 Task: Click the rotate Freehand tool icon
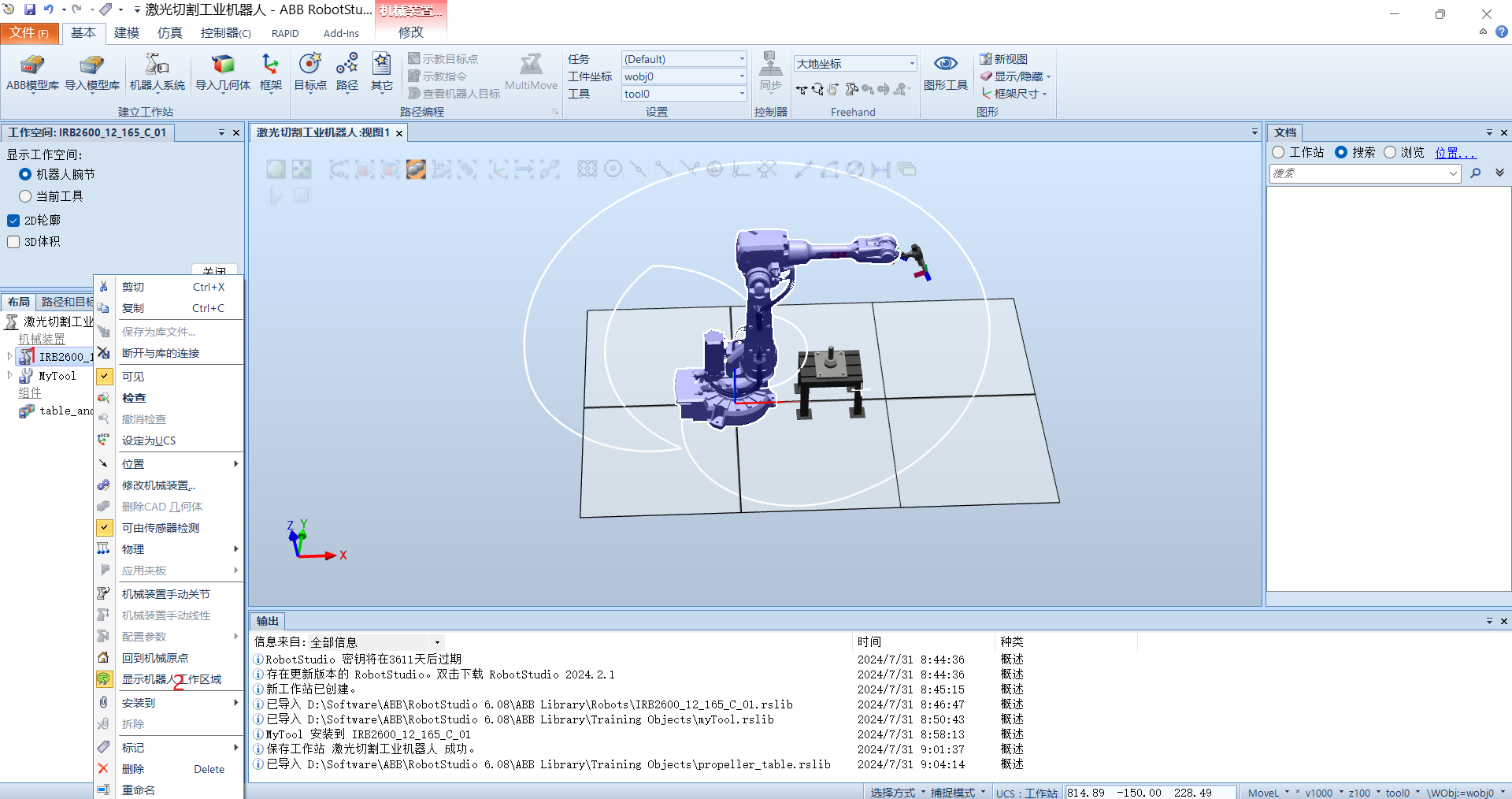817,90
